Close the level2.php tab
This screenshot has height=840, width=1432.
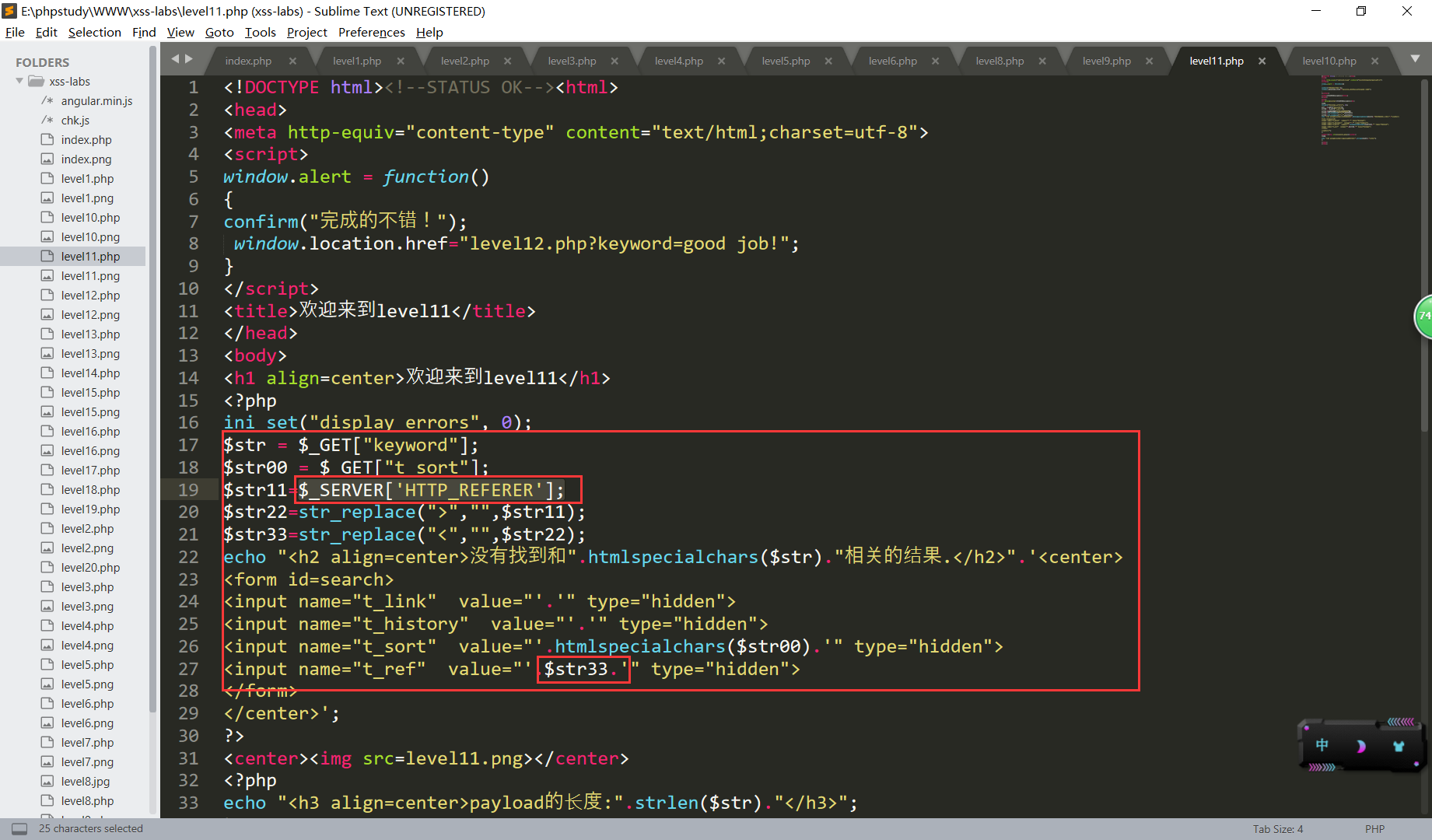click(x=507, y=61)
